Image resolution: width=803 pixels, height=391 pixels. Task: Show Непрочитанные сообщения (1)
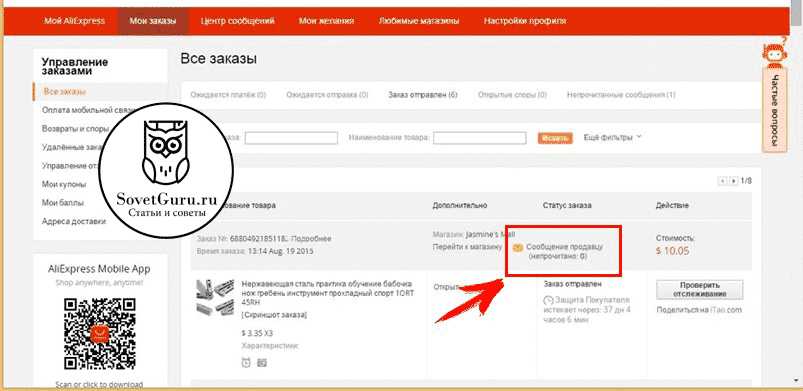click(621, 95)
